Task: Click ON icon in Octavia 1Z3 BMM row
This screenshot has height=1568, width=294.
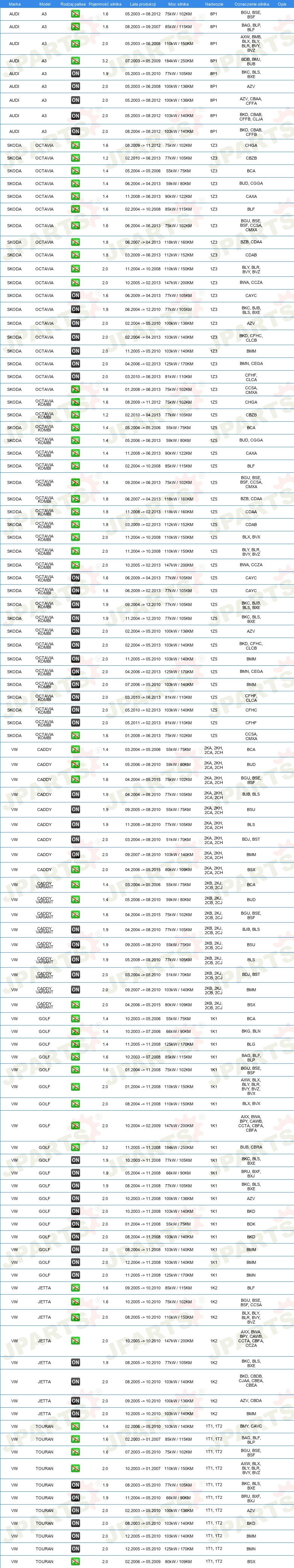Action: pyautogui.click(x=75, y=351)
